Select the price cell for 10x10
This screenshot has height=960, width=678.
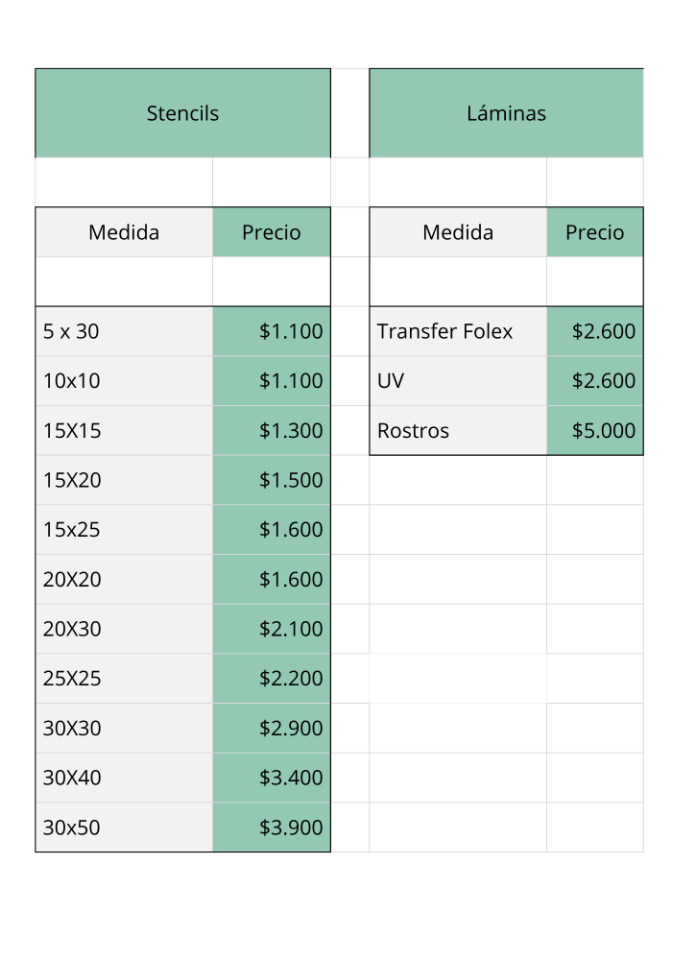(271, 381)
